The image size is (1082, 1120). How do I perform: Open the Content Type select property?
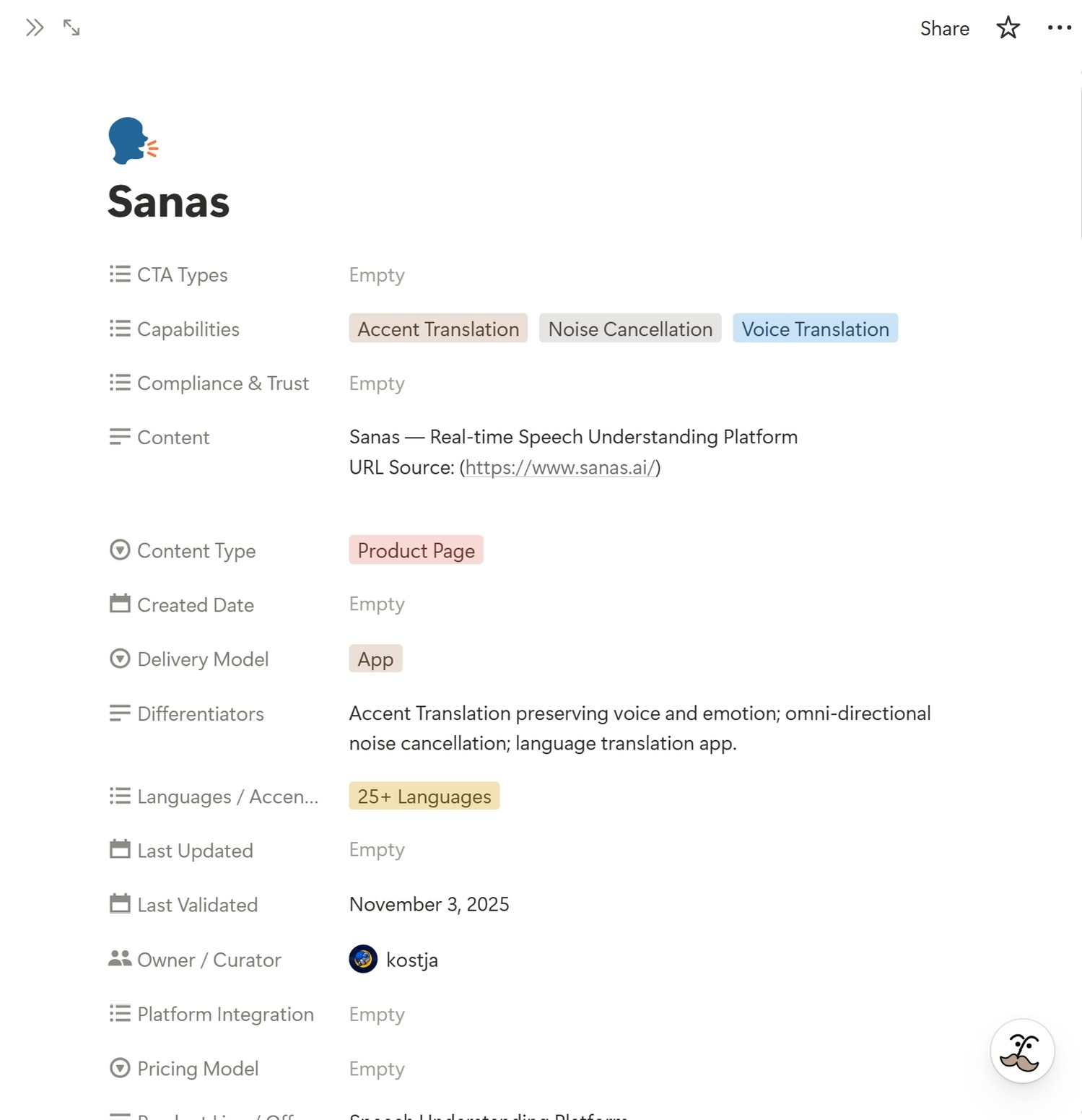click(416, 550)
